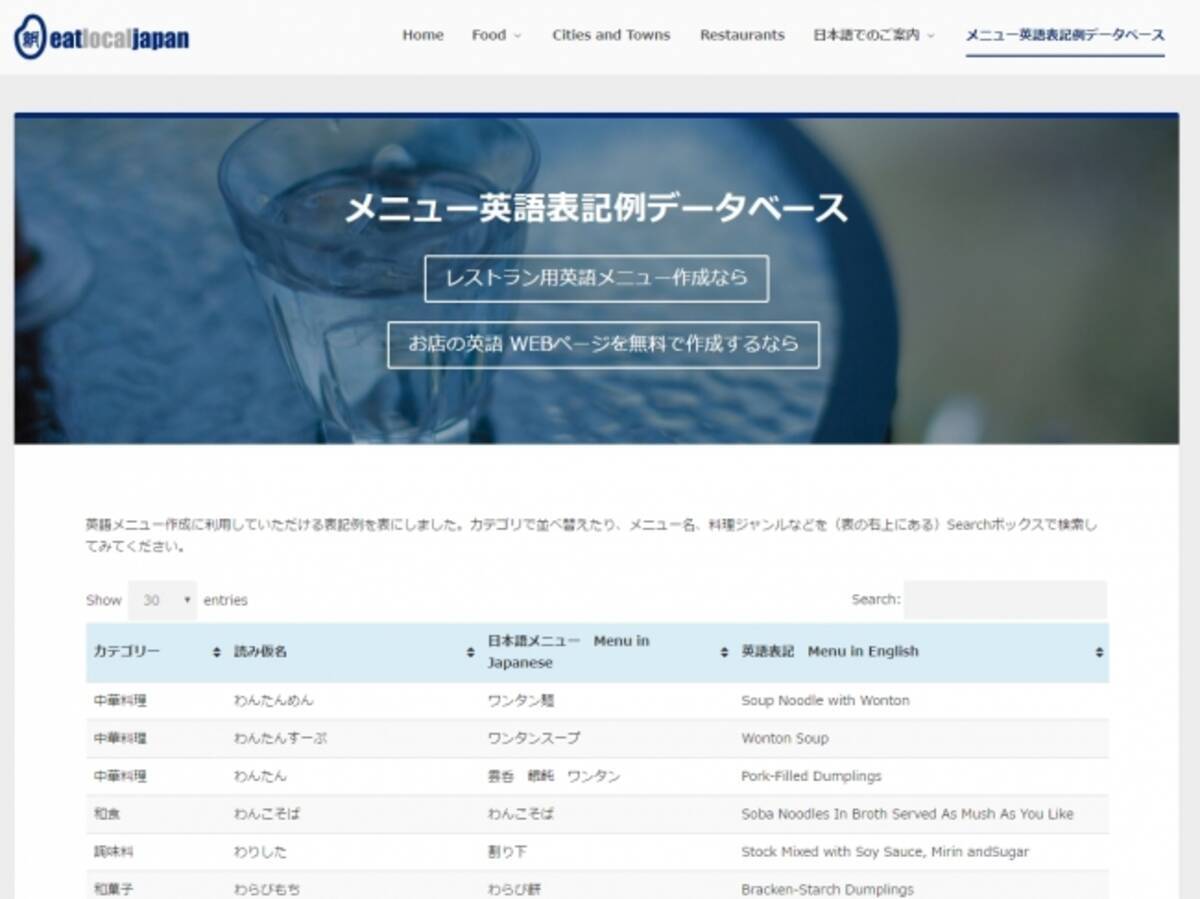Viewport: 1200px width, 899px height.
Task: Open the Show entries count dropdown
Action: pyautogui.click(x=162, y=600)
